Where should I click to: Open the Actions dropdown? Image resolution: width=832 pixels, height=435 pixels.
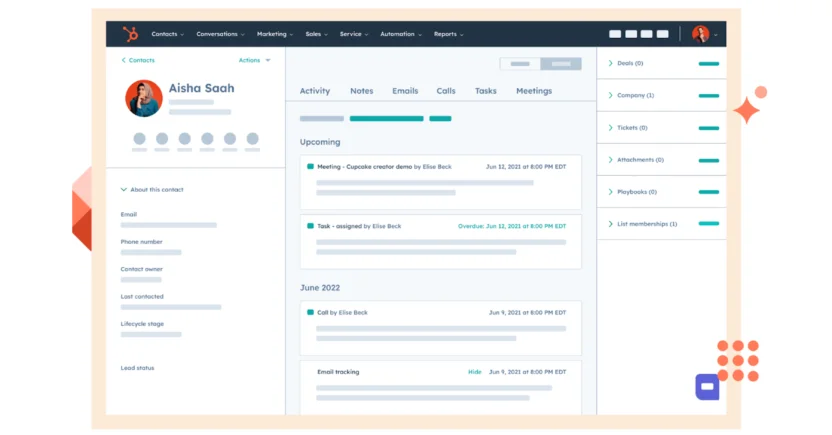point(254,60)
